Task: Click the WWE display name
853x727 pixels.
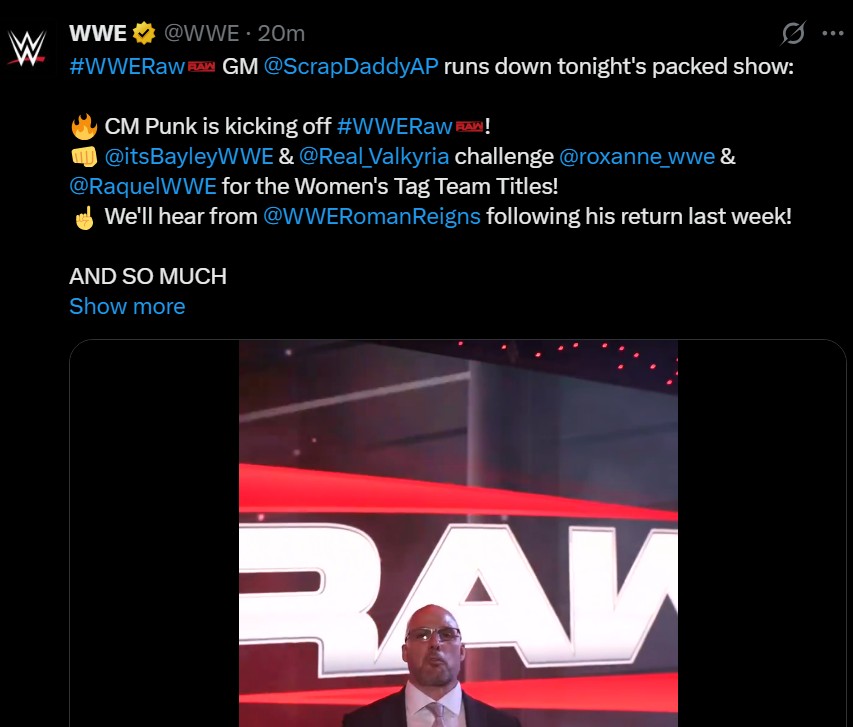Action: coord(98,33)
